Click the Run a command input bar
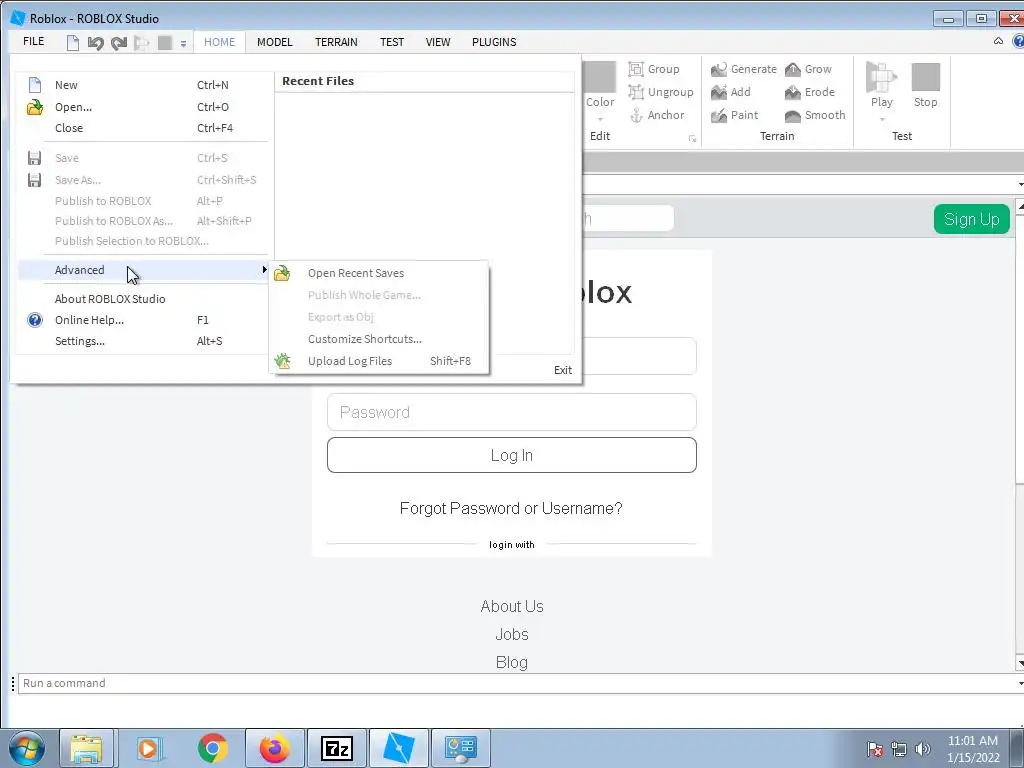Viewport: 1024px width, 768px height. [x=516, y=683]
